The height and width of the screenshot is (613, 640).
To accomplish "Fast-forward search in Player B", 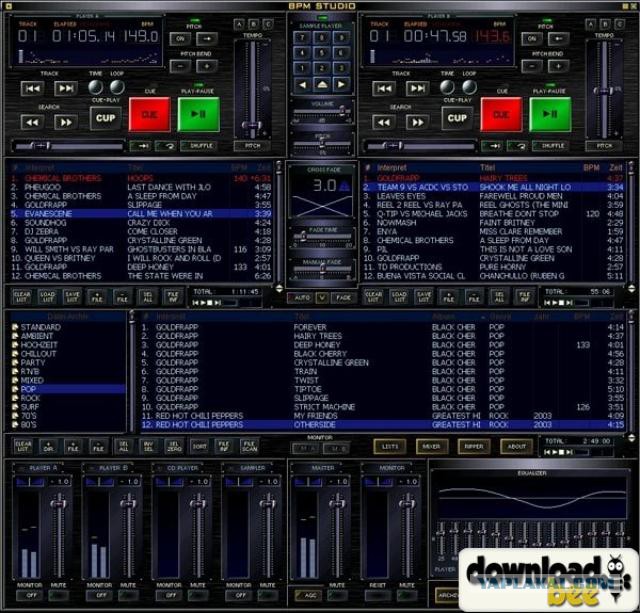I will point(418,122).
